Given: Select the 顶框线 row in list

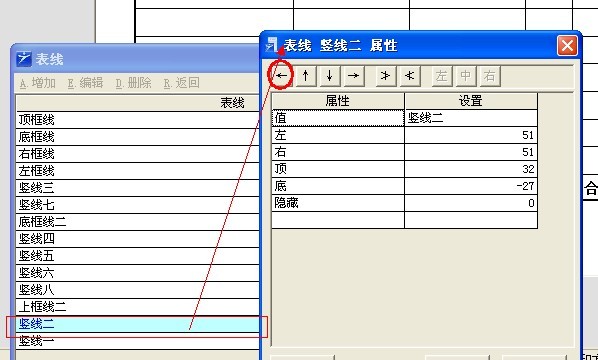Looking at the screenshot, I should coord(138,120).
